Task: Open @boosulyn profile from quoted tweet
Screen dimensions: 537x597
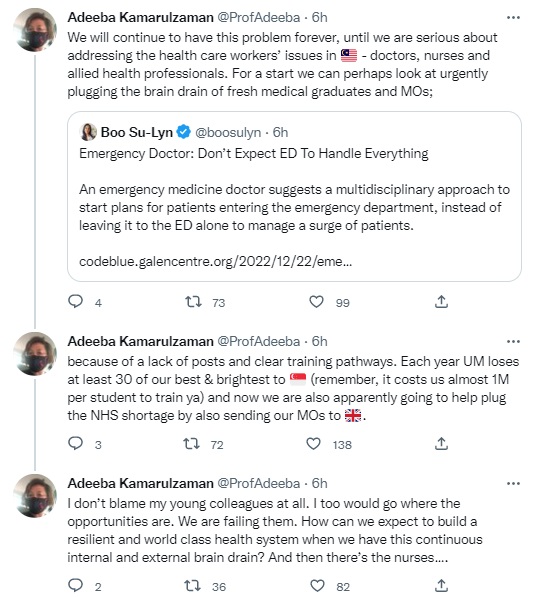Action: pos(228,132)
